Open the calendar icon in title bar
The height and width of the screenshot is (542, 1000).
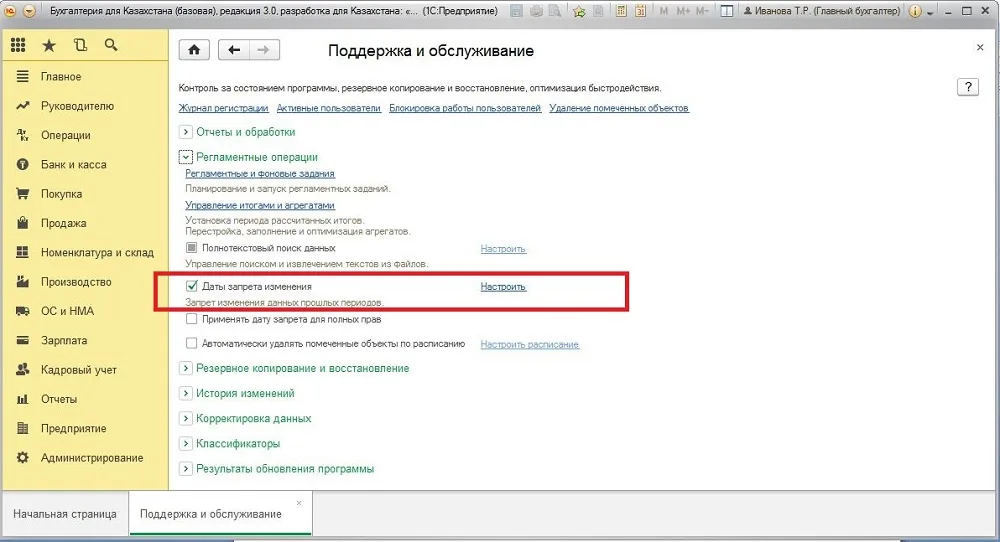[640, 11]
